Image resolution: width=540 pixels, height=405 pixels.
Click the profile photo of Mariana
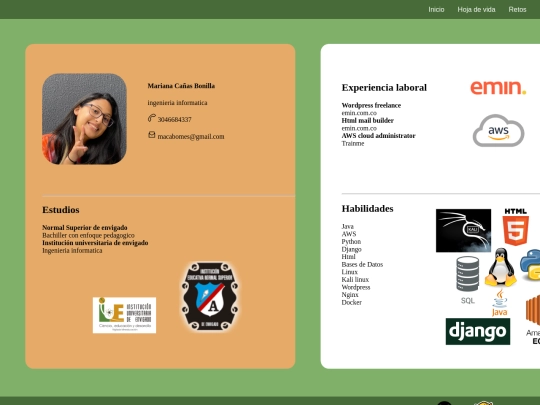coord(84,119)
